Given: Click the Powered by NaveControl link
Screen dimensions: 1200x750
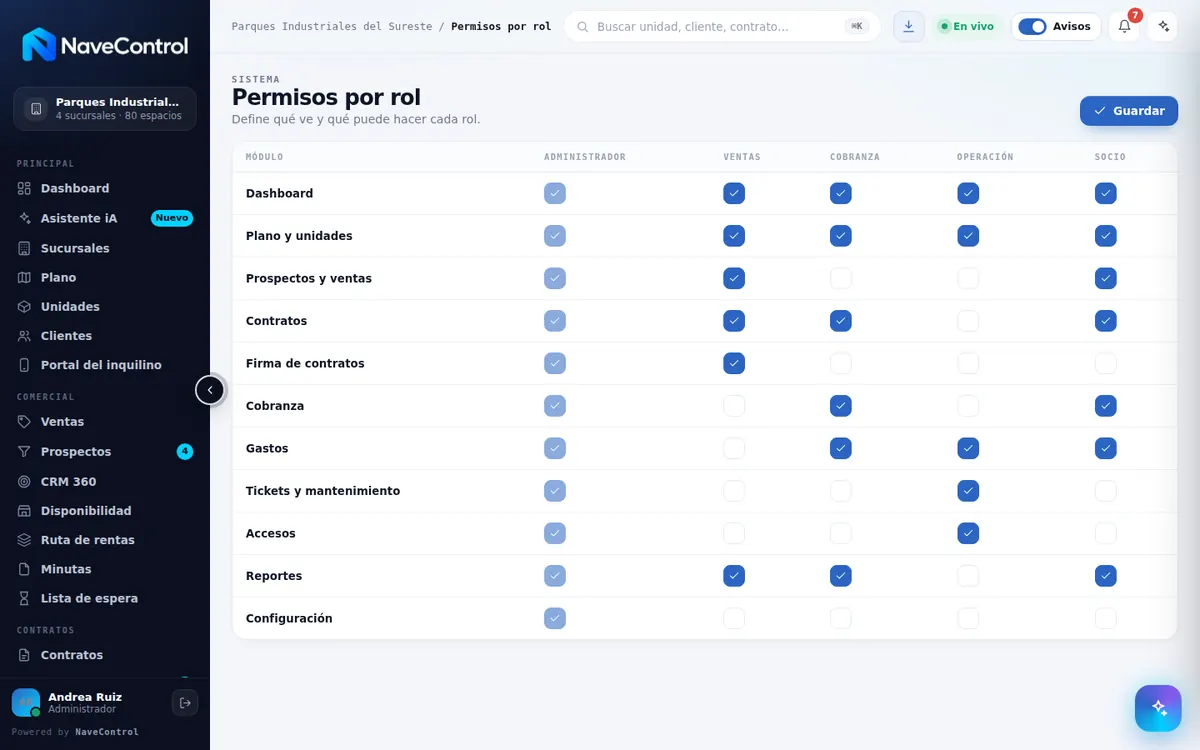Looking at the screenshot, I should (x=75, y=732).
